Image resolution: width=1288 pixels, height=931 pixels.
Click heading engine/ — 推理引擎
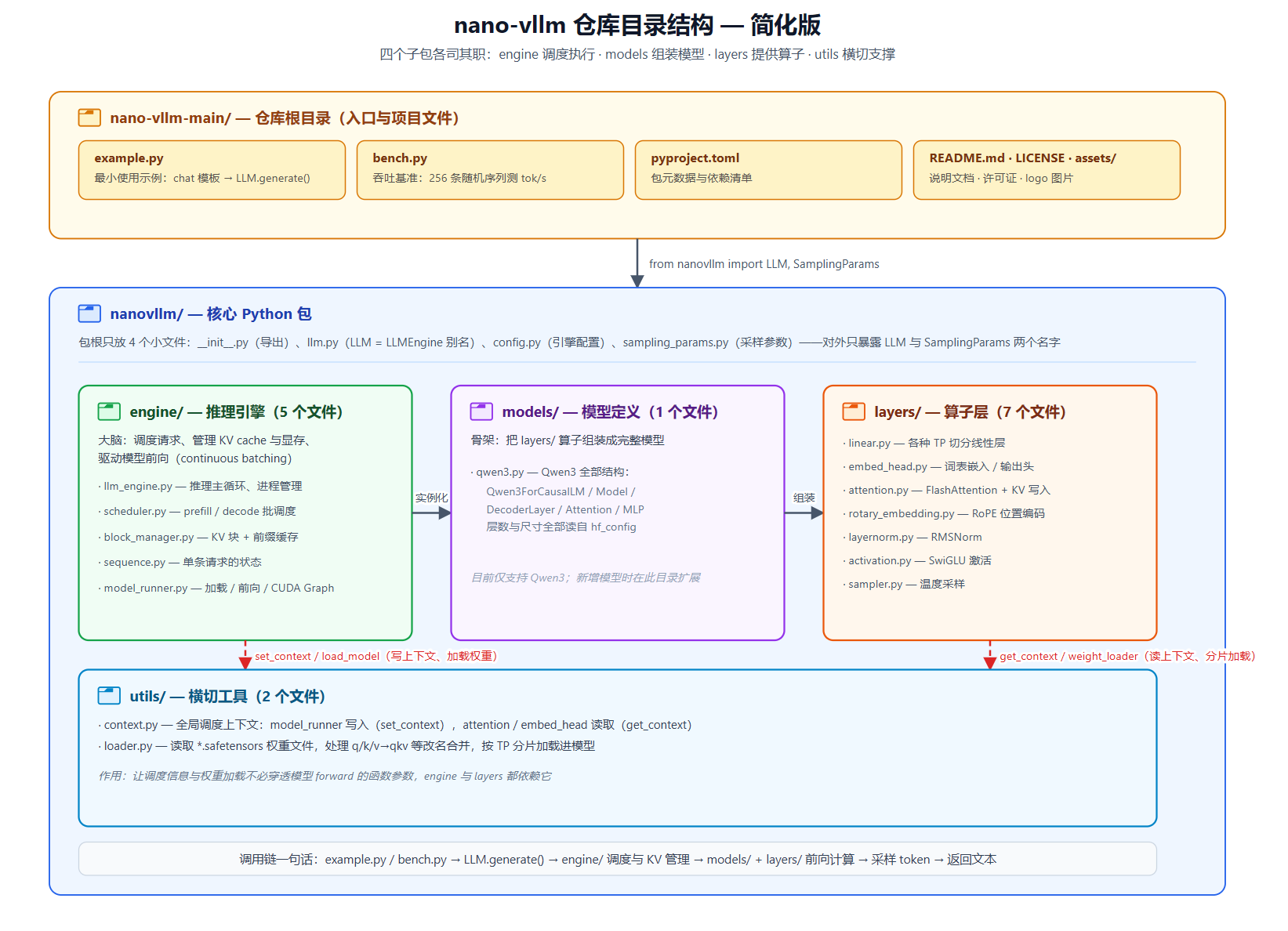[236, 411]
